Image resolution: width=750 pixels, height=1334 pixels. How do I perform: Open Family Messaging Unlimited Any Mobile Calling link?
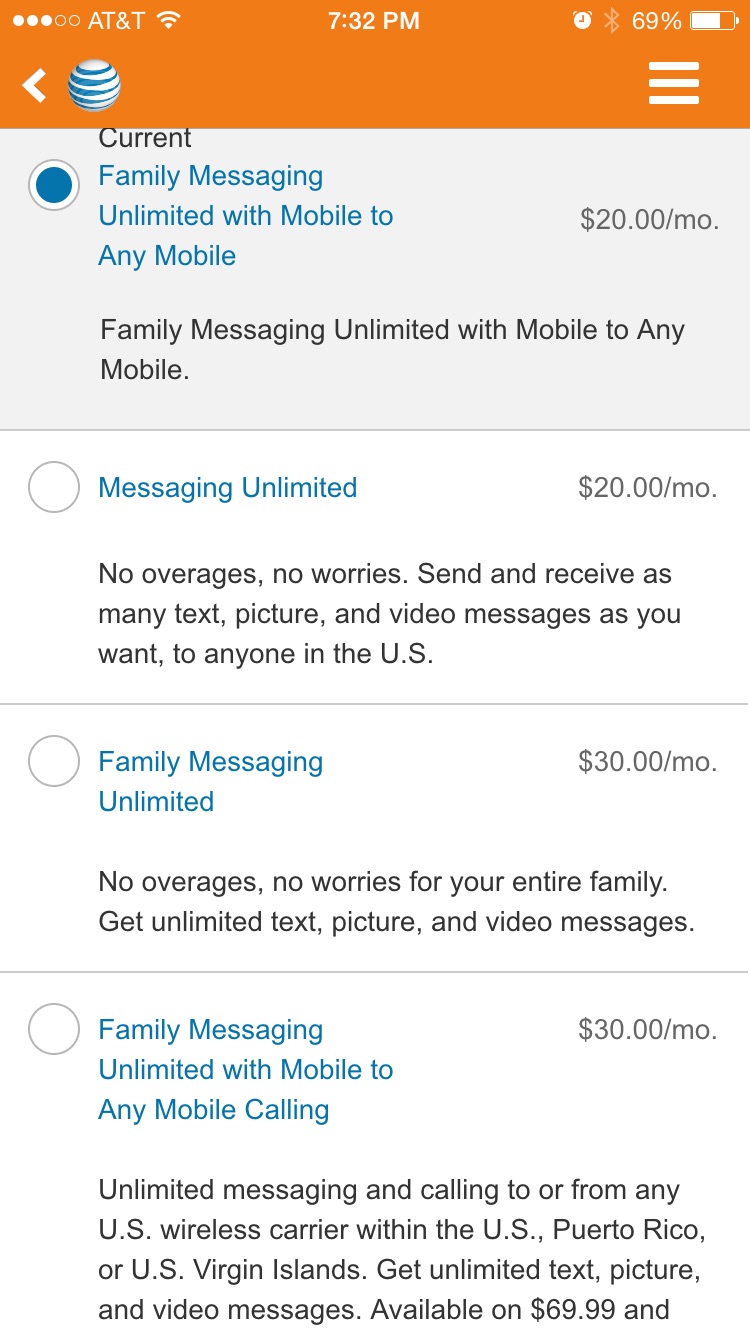click(x=245, y=1069)
